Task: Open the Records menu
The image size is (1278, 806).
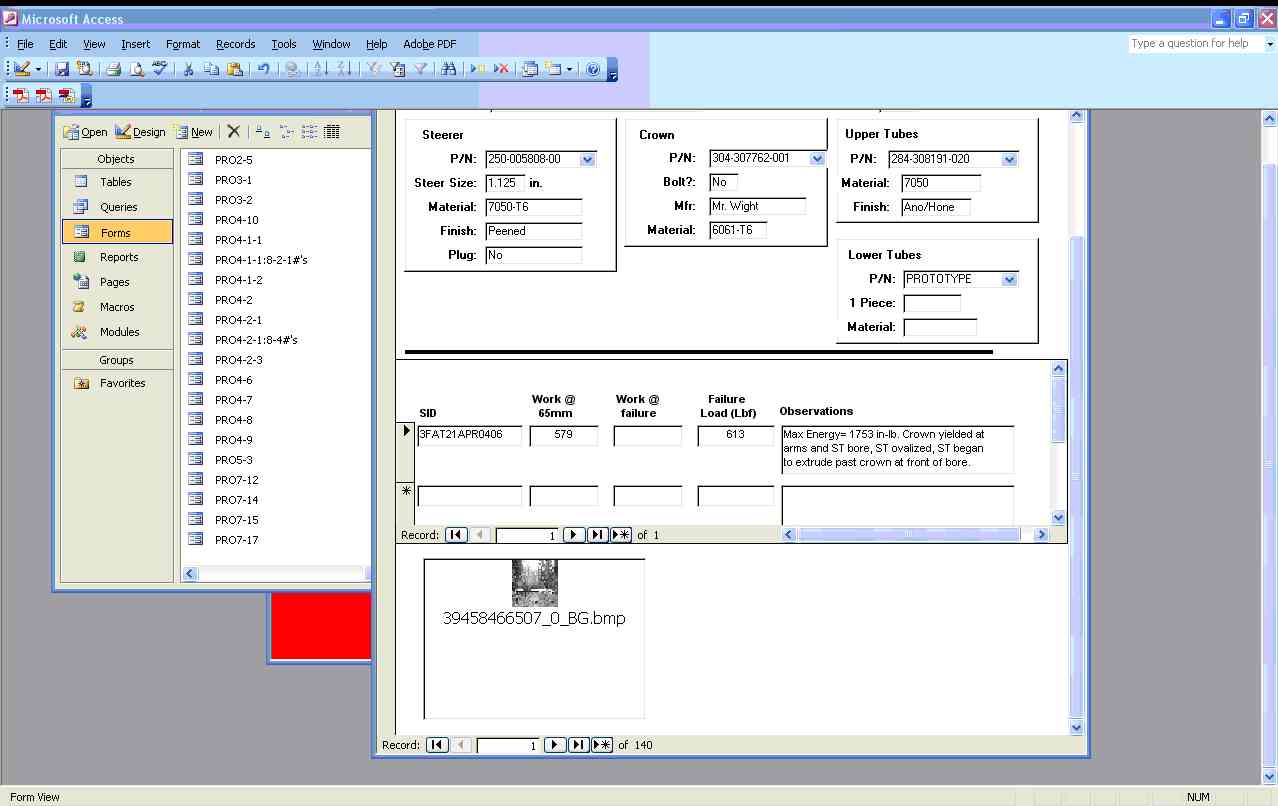Action: coord(235,44)
